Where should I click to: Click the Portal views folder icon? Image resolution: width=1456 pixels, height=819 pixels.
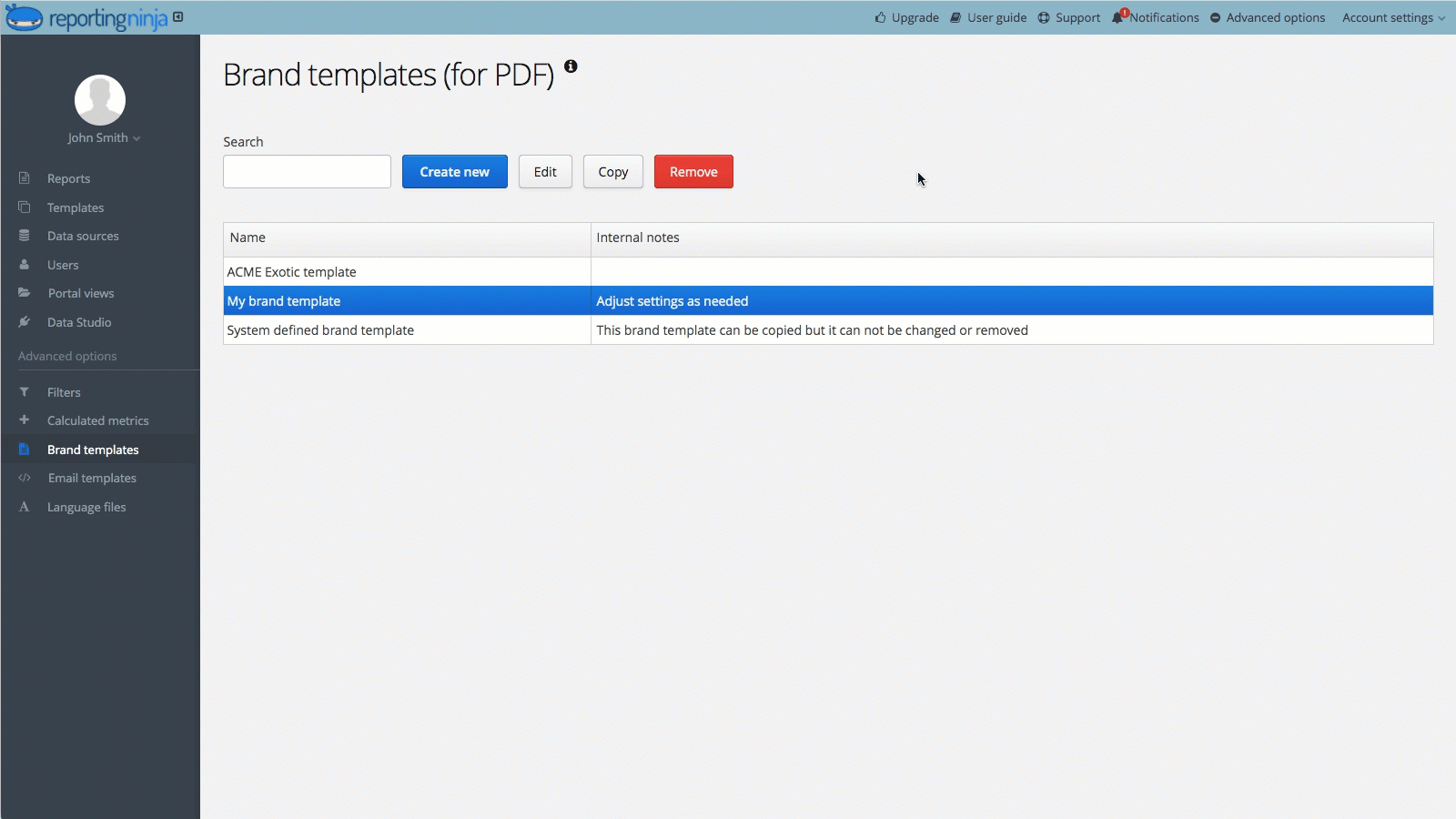click(x=25, y=293)
